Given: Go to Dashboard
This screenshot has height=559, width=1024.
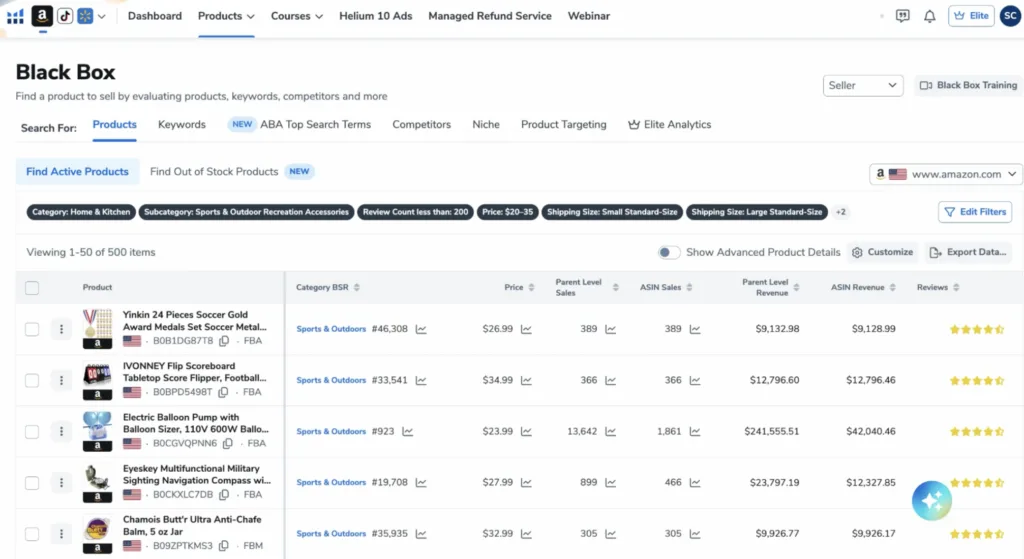Looking at the screenshot, I should tap(155, 16).
